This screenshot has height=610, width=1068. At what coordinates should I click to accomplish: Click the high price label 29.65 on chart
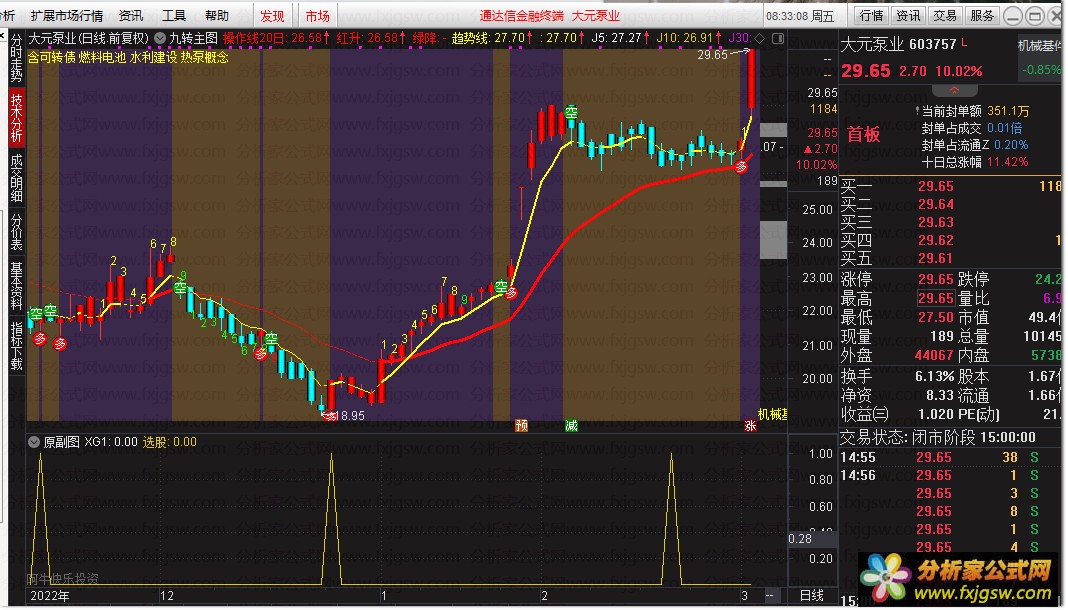pyautogui.click(x=712, y=54)
